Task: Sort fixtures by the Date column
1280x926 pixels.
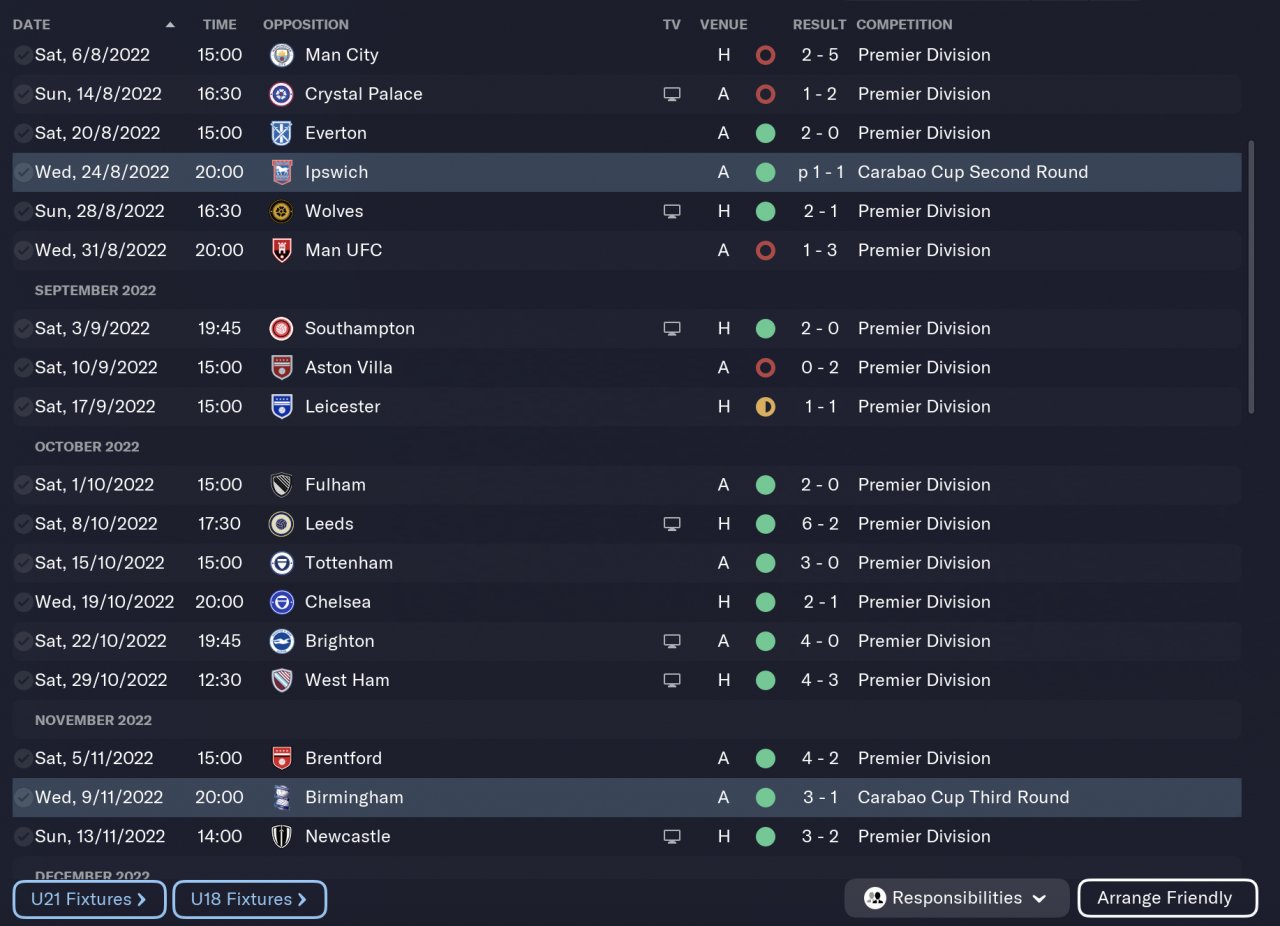Action: 32,24
